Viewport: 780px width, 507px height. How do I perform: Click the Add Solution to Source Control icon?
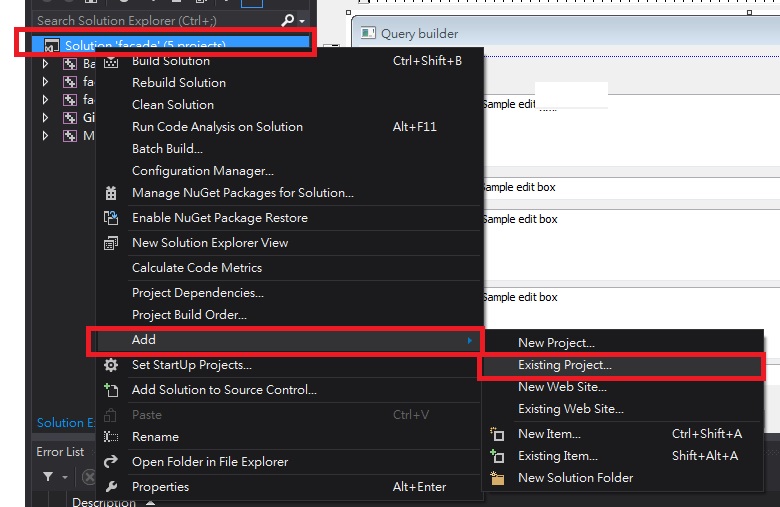(x=111, y=390)
